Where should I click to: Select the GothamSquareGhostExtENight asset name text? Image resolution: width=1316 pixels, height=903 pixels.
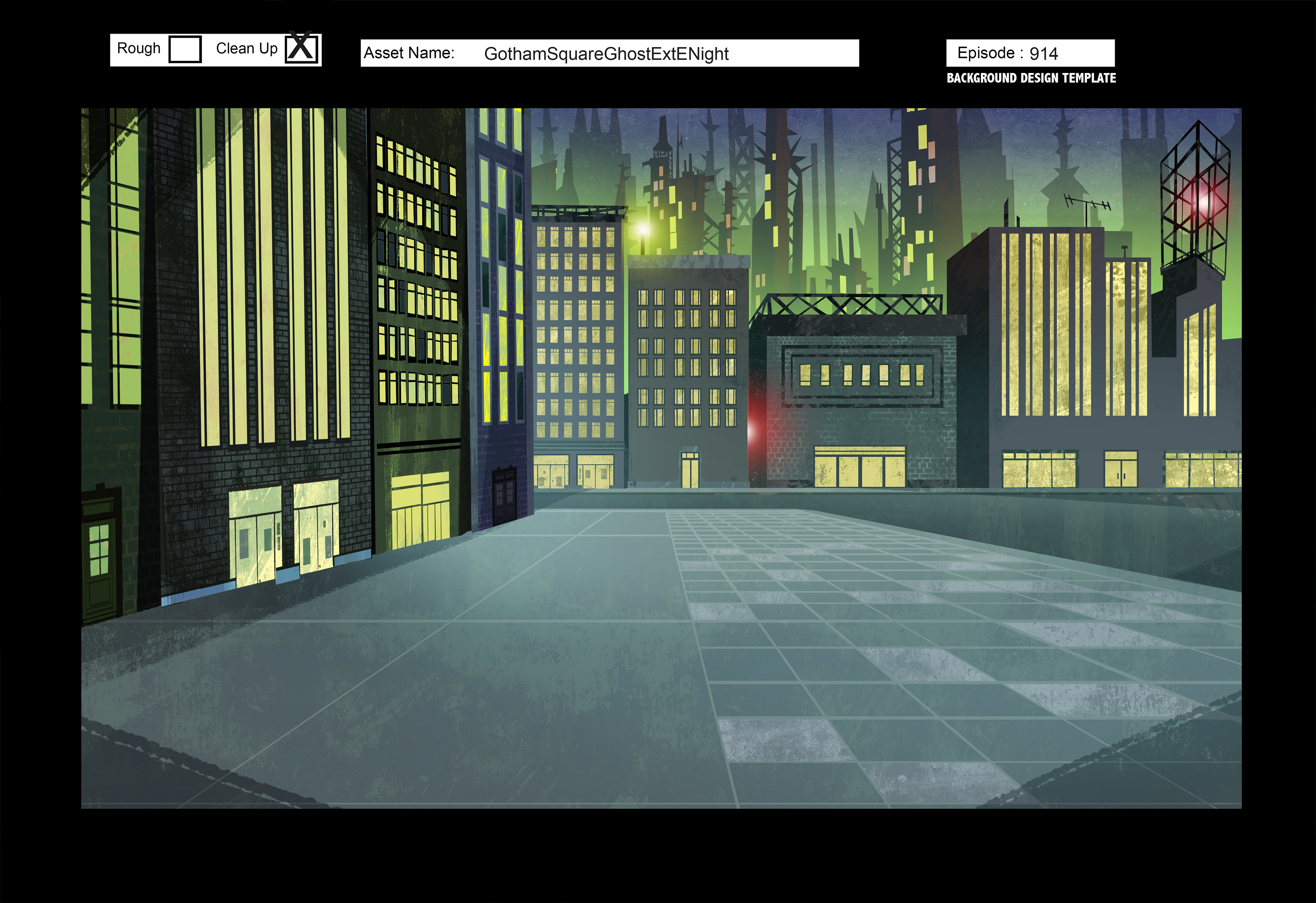pos(606,53)
